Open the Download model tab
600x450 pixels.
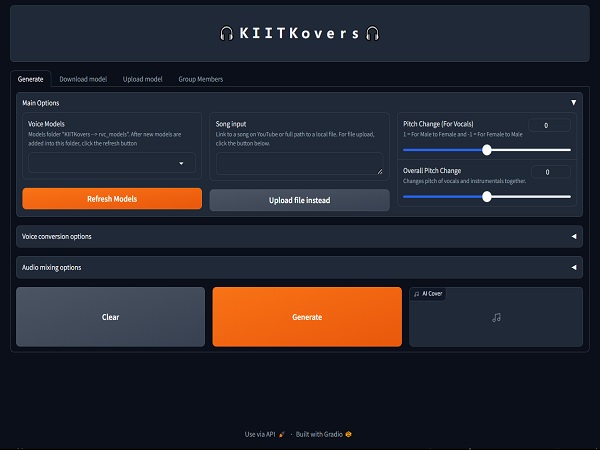point(83,79)
